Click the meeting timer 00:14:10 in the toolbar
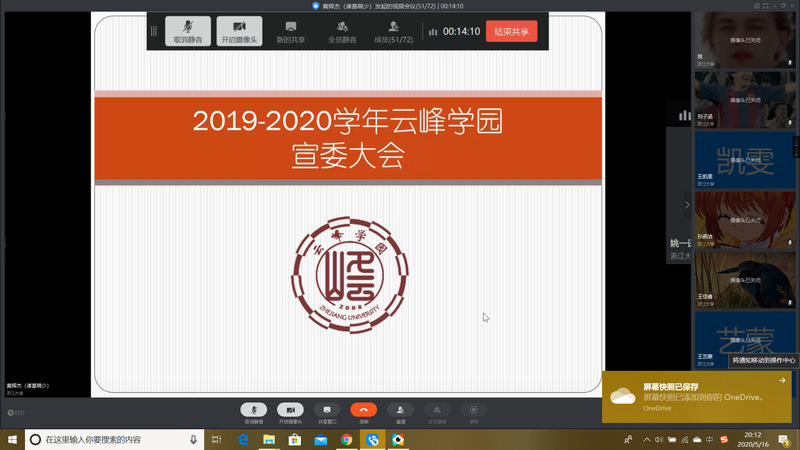This screenshot has height=450, width=800. [x=461, y=32]
